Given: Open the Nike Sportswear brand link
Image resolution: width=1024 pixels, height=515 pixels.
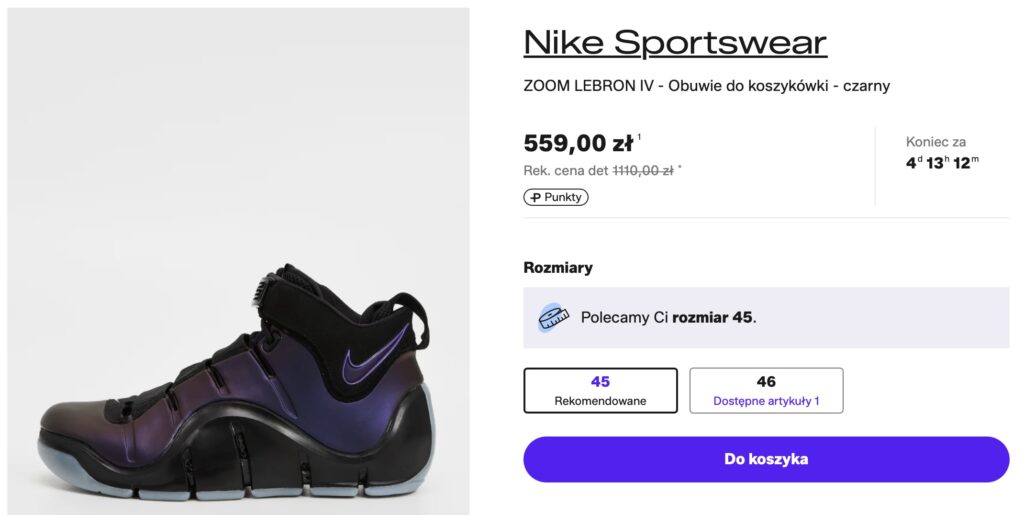Looking at the screenshot, I should [675, 42].
